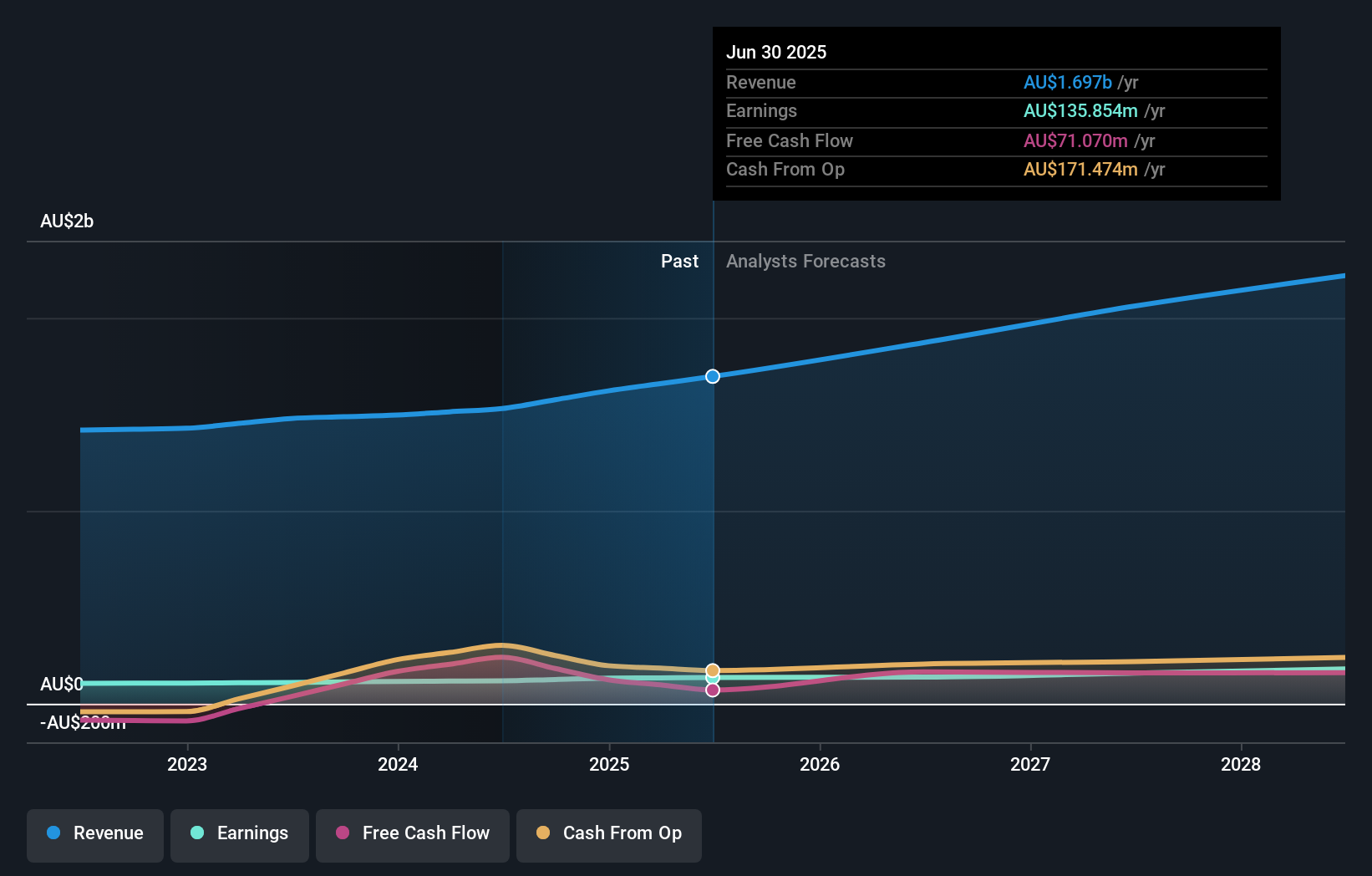Image resolution: width=1372 pixels, height=876 pixels.
Task: Collapse the Free Cash Flow legend button
Action: (412, 835)
